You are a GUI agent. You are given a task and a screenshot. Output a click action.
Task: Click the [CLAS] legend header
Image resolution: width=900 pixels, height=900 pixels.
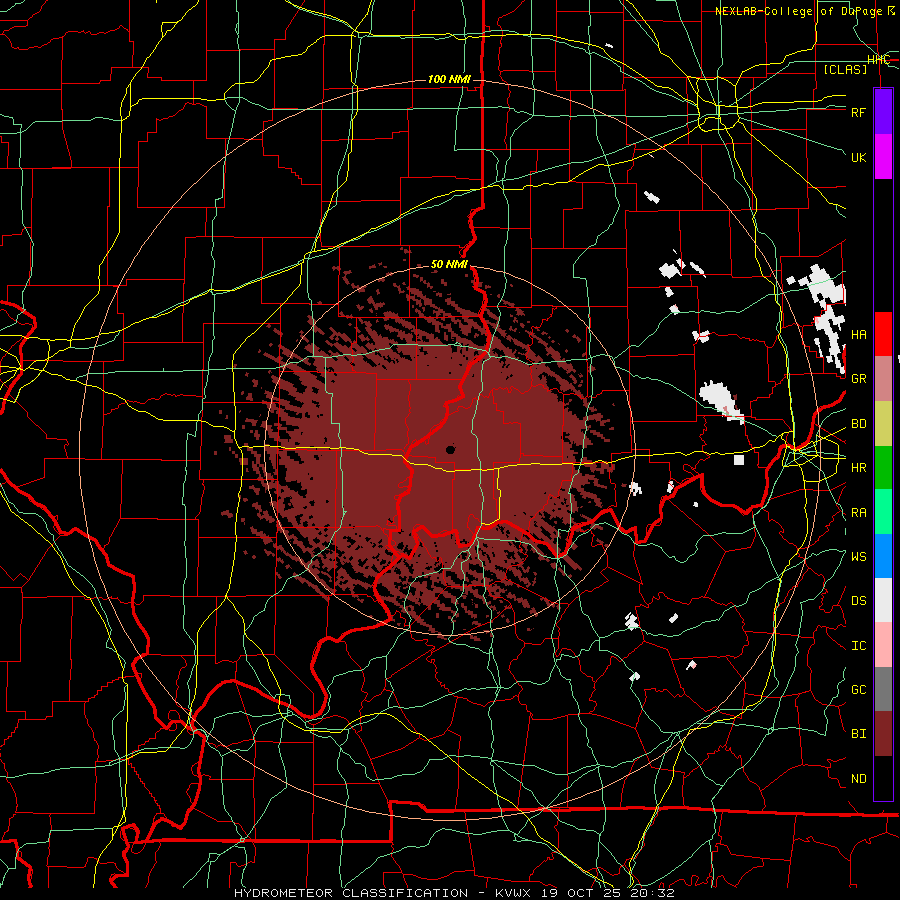845,69
